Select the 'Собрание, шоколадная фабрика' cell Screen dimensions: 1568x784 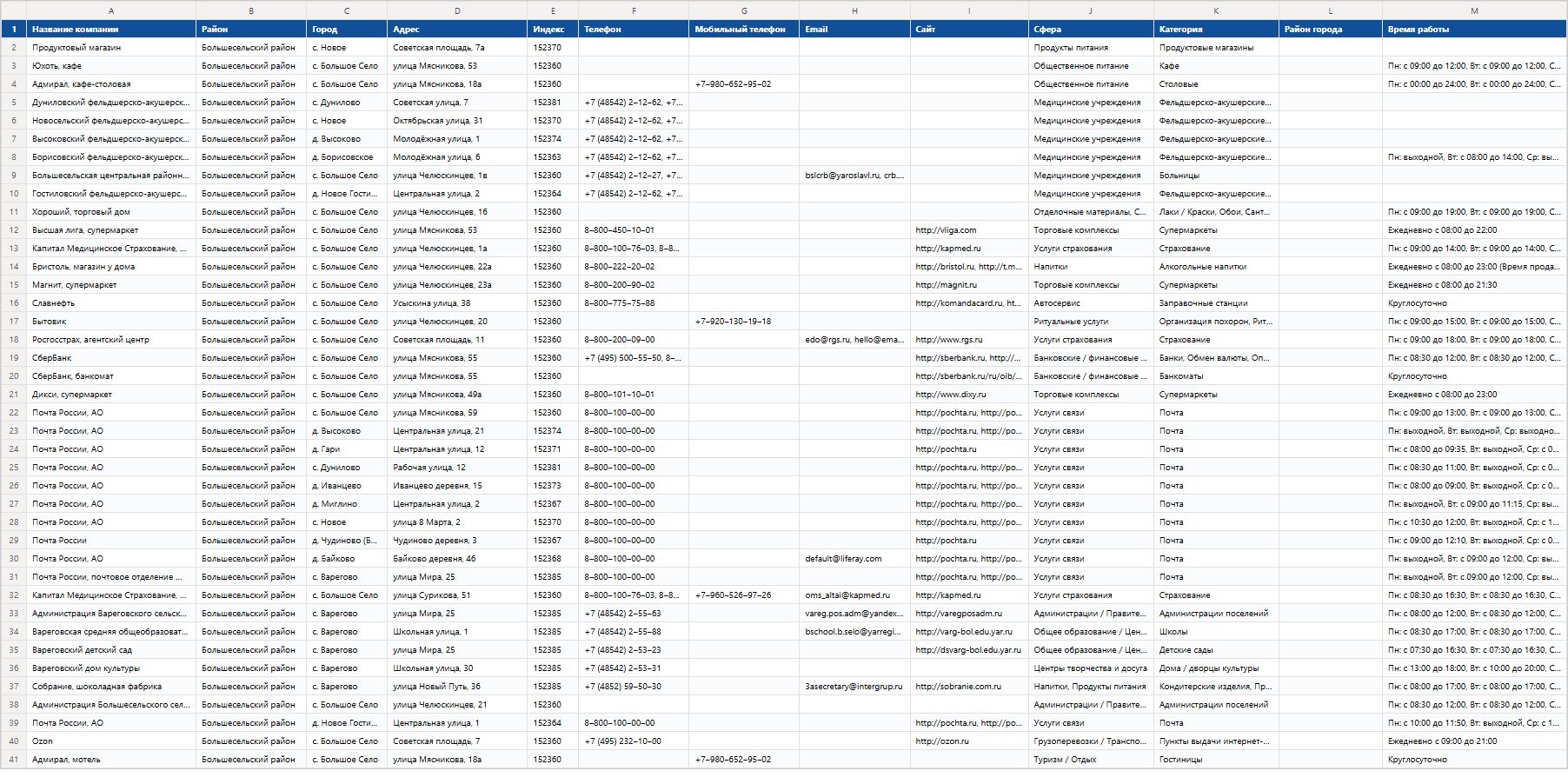tap(111, 687)
